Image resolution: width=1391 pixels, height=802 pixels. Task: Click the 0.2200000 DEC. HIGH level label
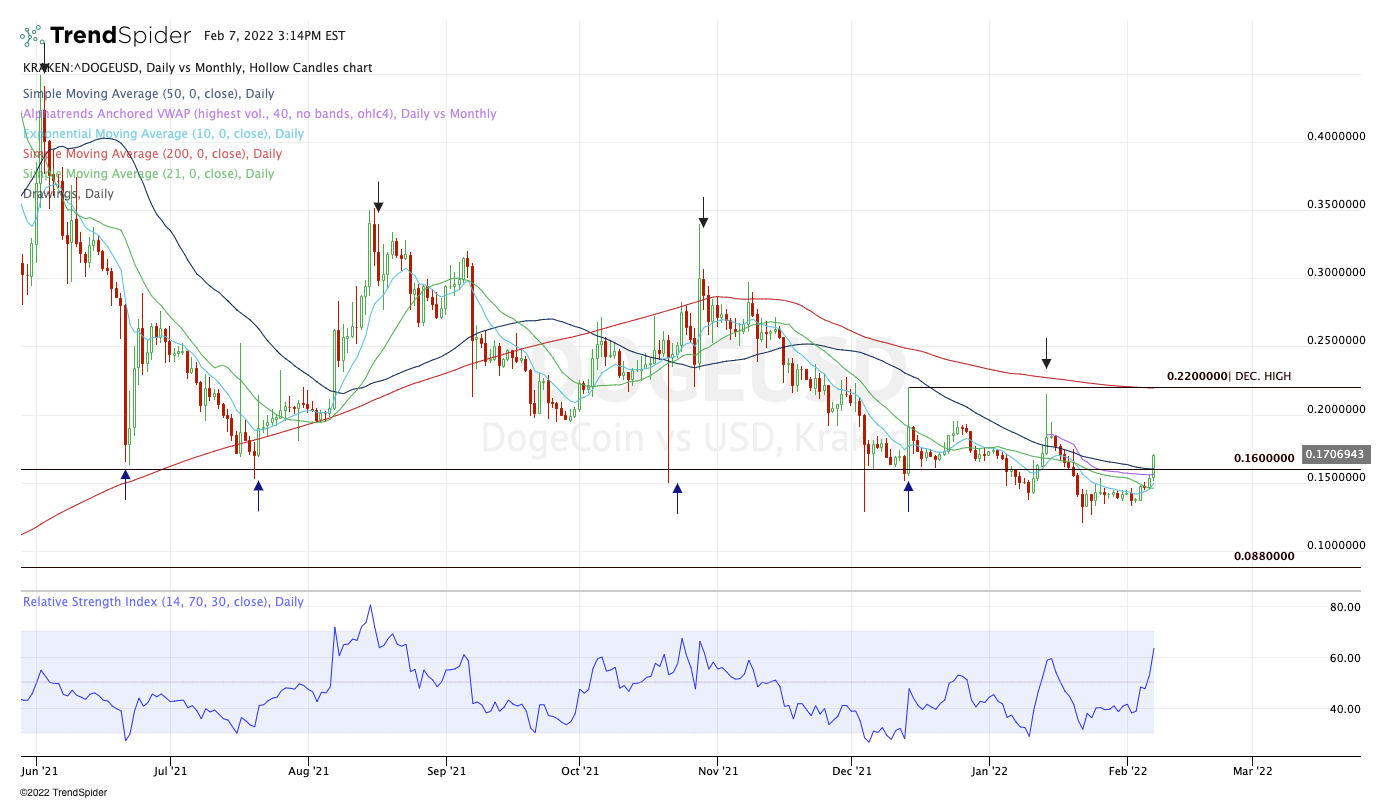coord(1228,376)
